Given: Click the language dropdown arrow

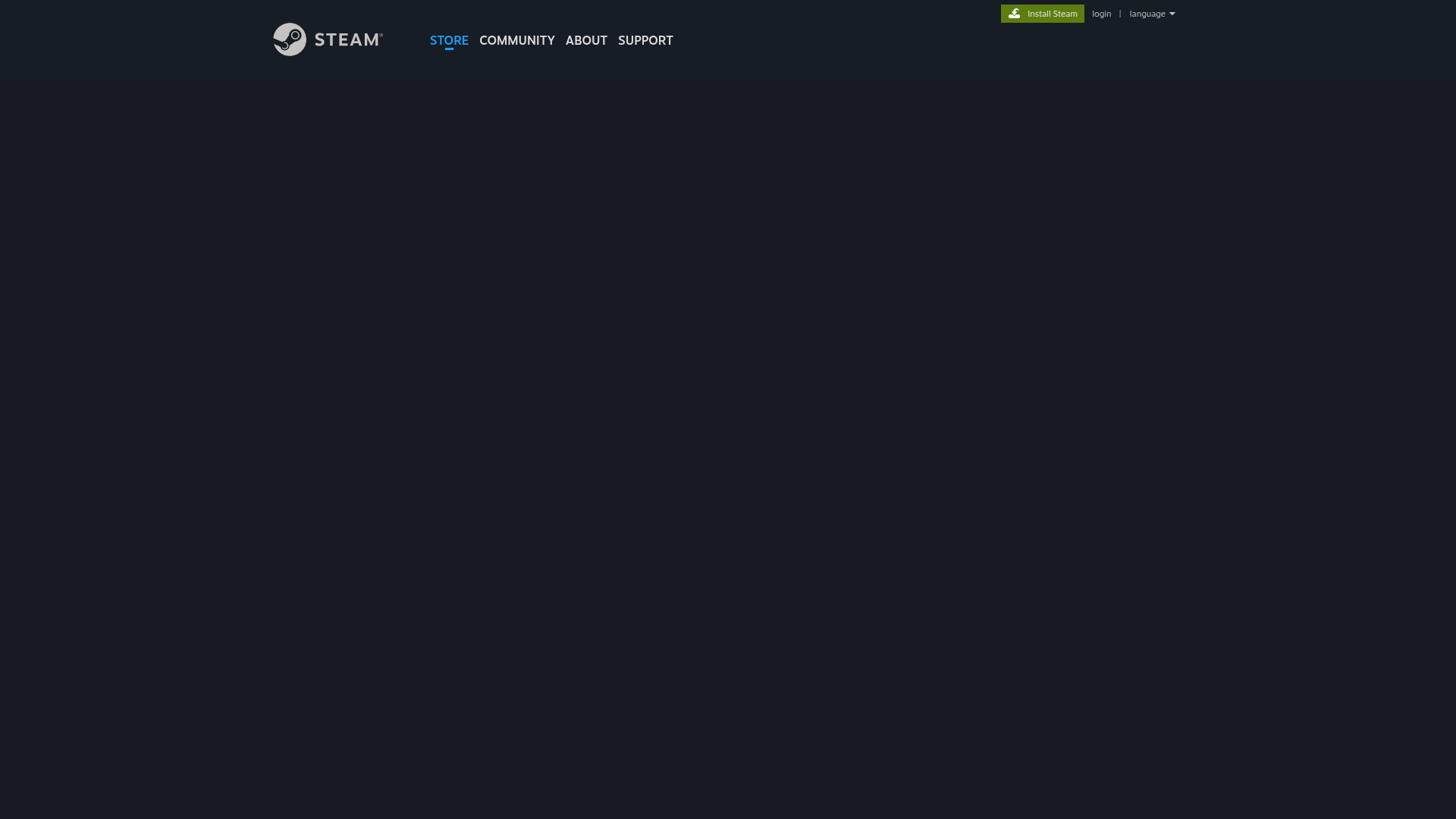Looking at the screenshot, I should click(x=1172, y=14).
